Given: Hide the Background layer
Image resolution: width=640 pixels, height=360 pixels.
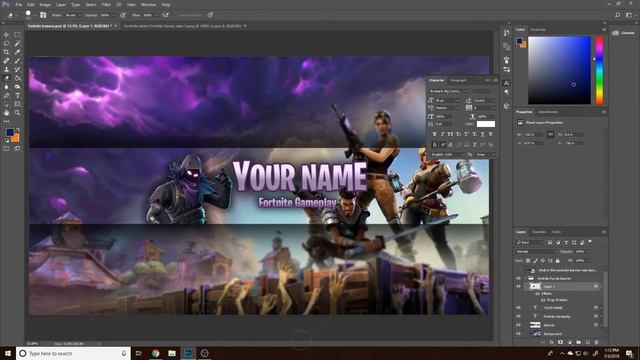Looking at the screenshot, I should [x=518, y=334].
